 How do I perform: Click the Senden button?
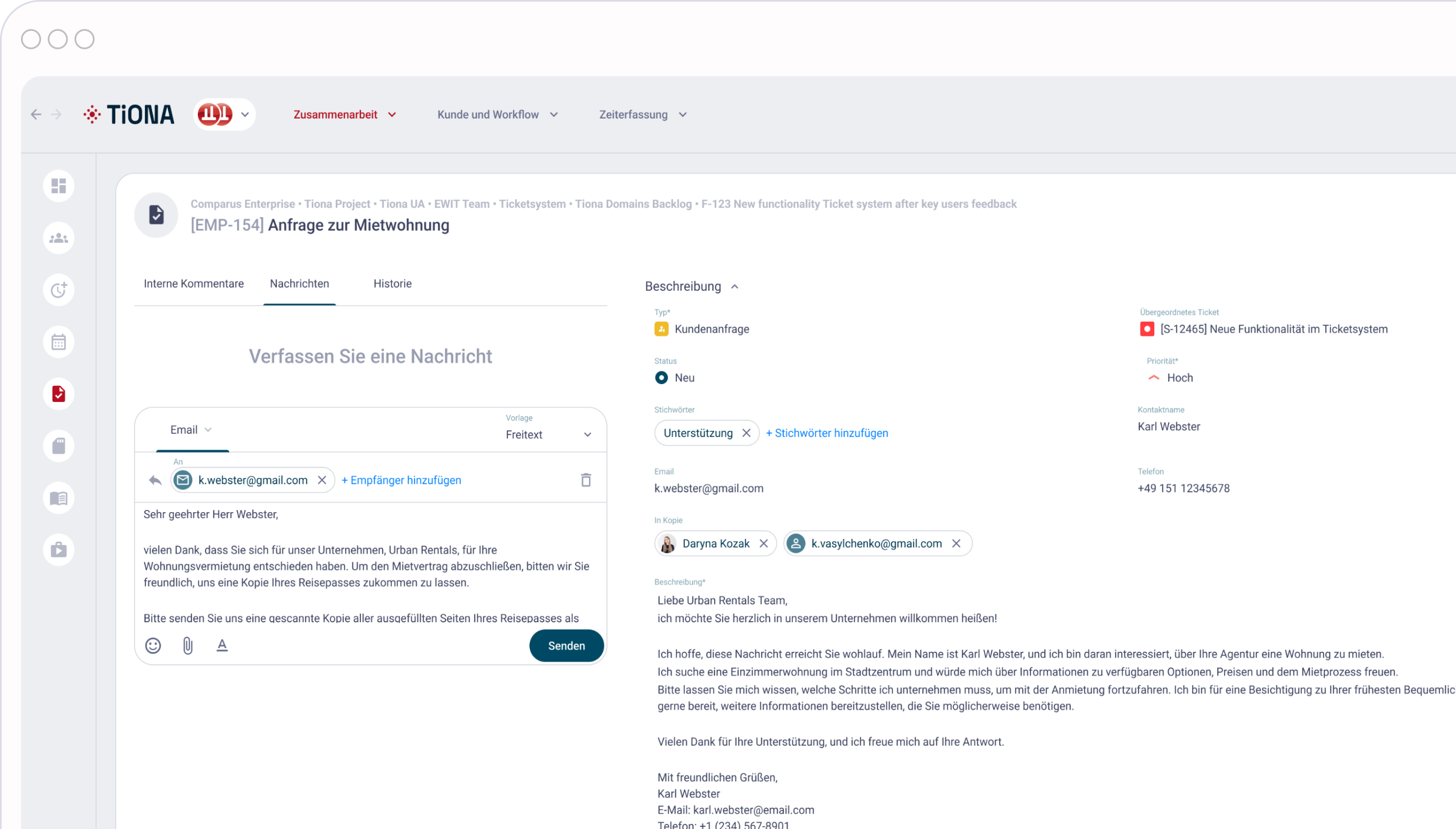pyautogui.click(x=566, y=645)
